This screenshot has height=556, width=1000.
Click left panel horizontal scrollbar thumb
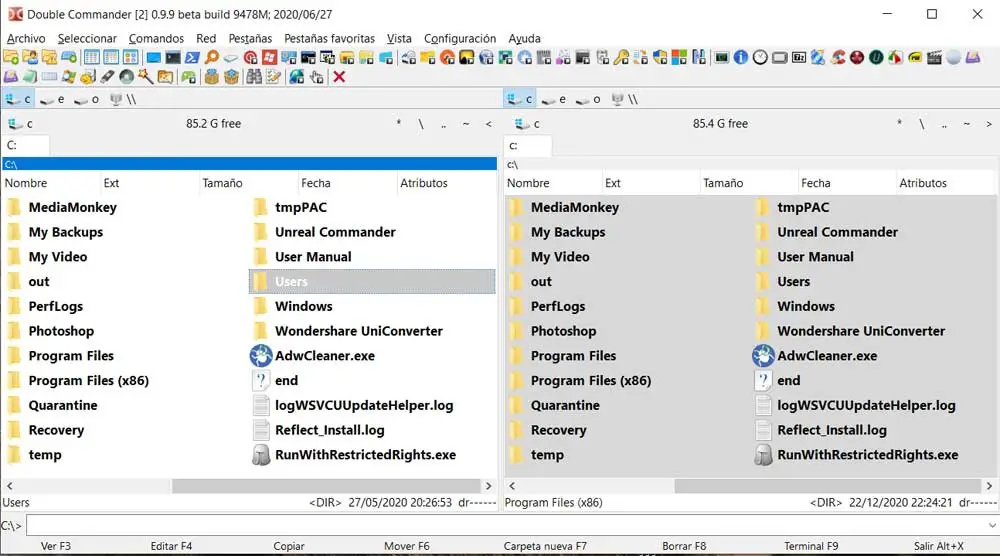tap(326, 486)
